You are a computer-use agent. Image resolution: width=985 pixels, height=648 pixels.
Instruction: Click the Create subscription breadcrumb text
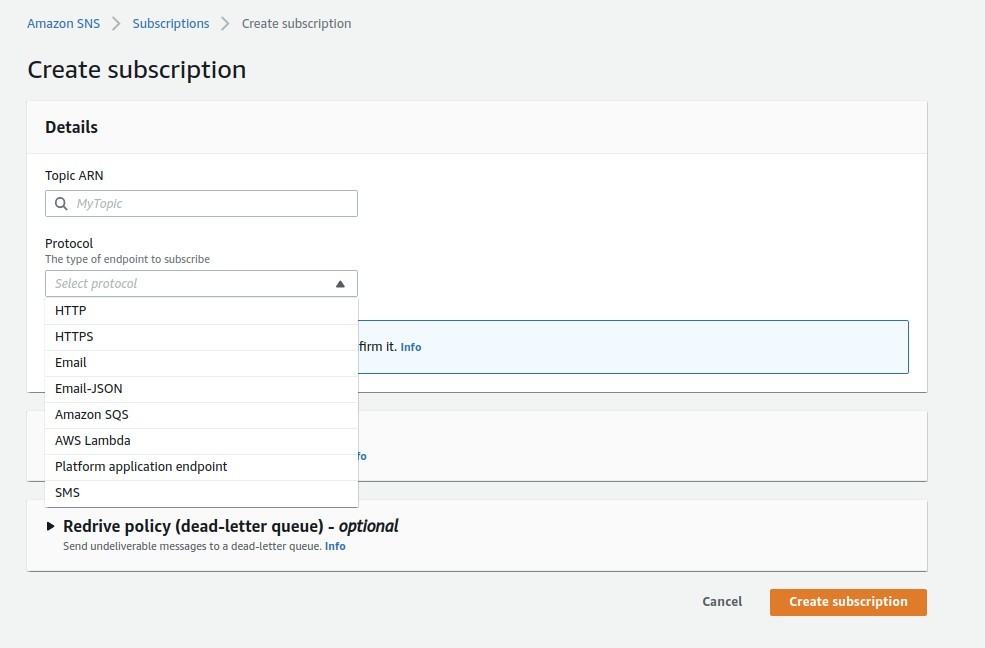pos(297,24)
